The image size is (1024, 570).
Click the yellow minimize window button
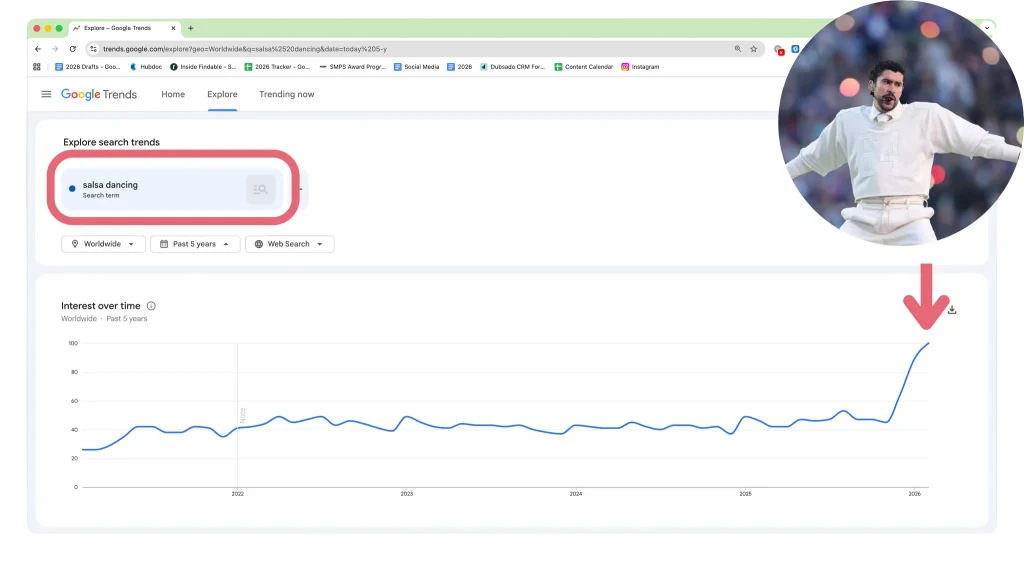48,28
